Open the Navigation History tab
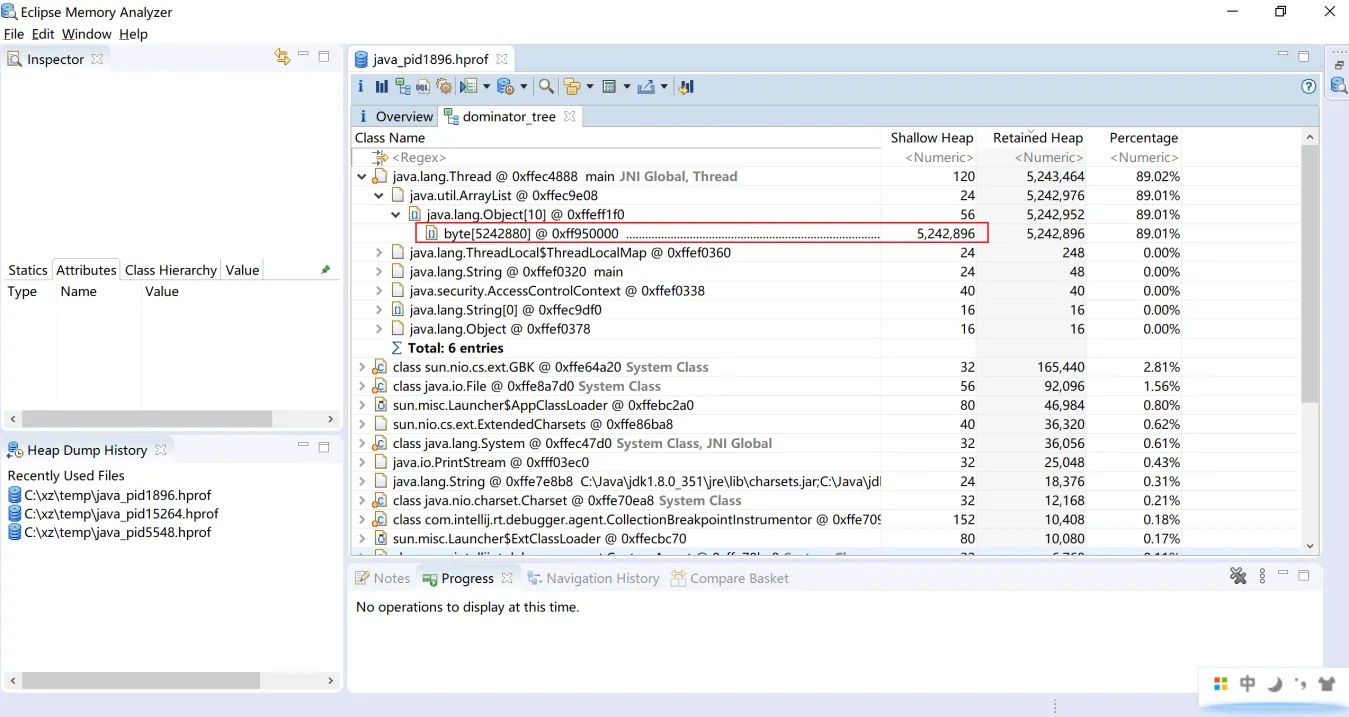Image resolution: width=1349 pixels, height=717 pixels. pyautogui.click(x=593, y=578)
